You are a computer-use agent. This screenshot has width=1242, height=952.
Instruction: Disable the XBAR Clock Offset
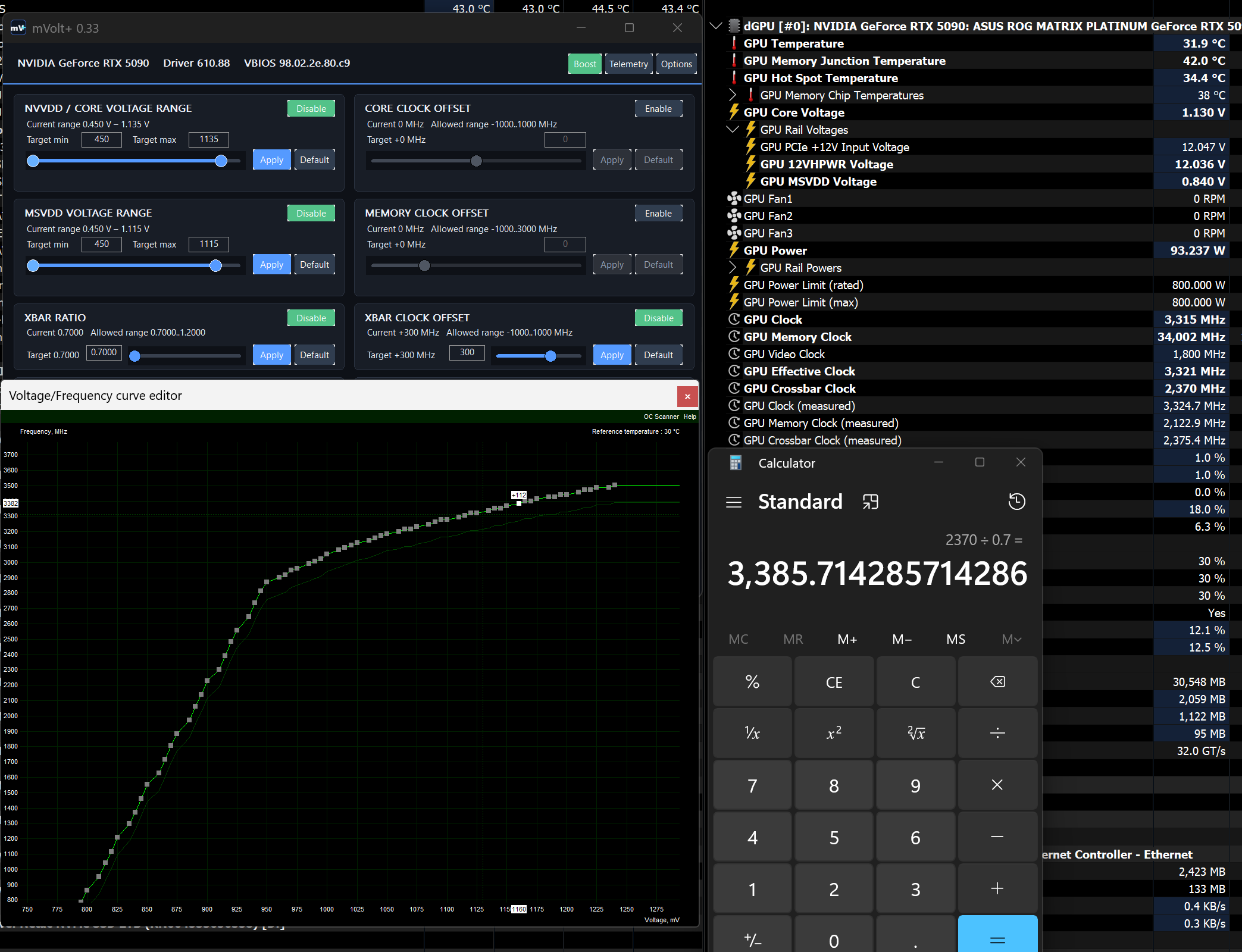(659, 318)
